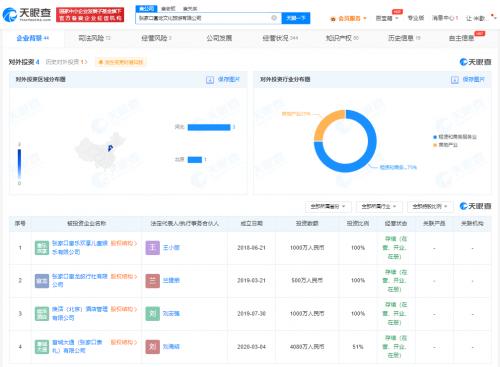The image size is (500, 367).
Task: Open the 全部所属省份 filter dropdown
Action: tap(327, 207)
